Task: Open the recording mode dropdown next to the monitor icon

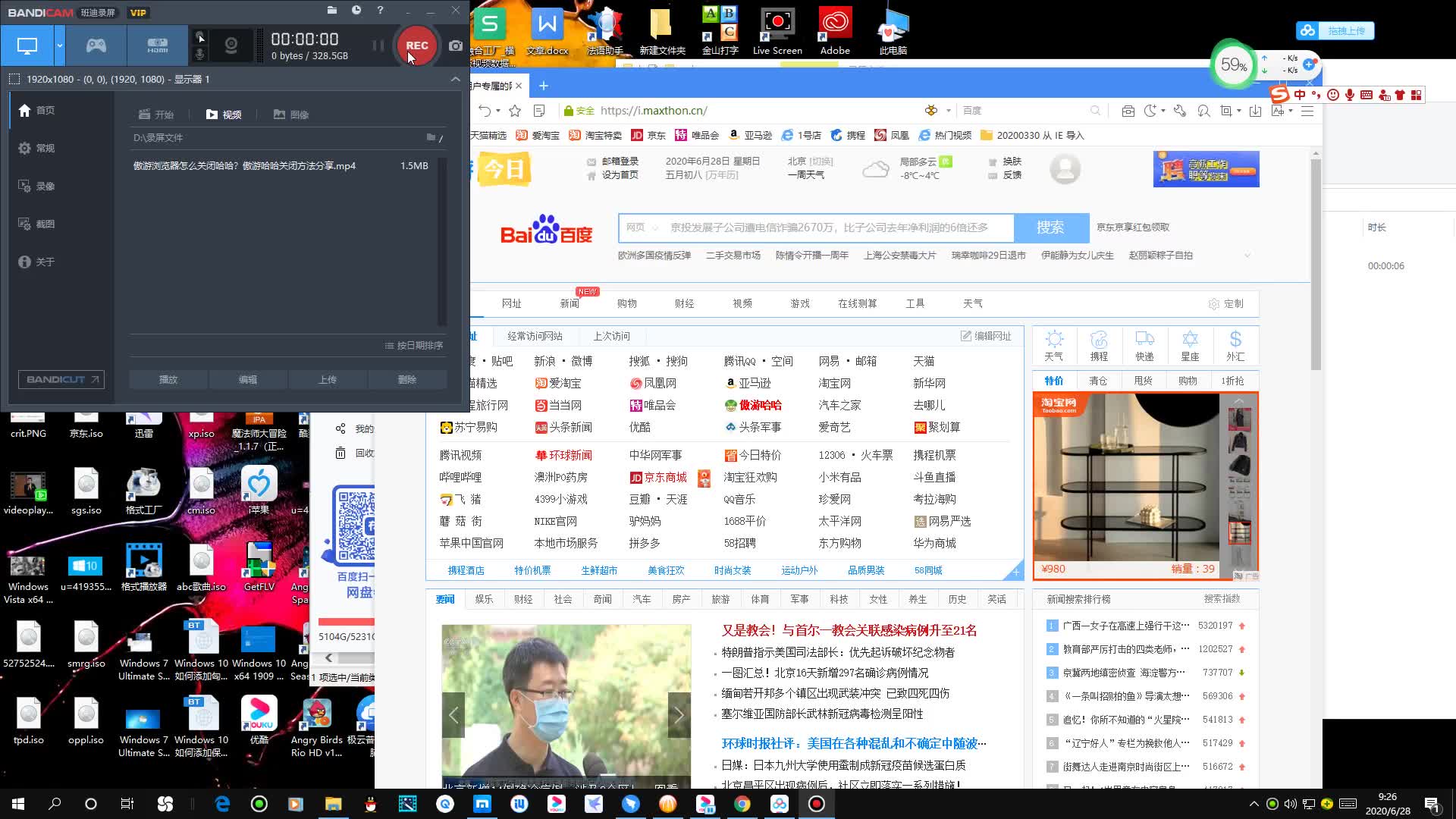Action: (58, 45)
